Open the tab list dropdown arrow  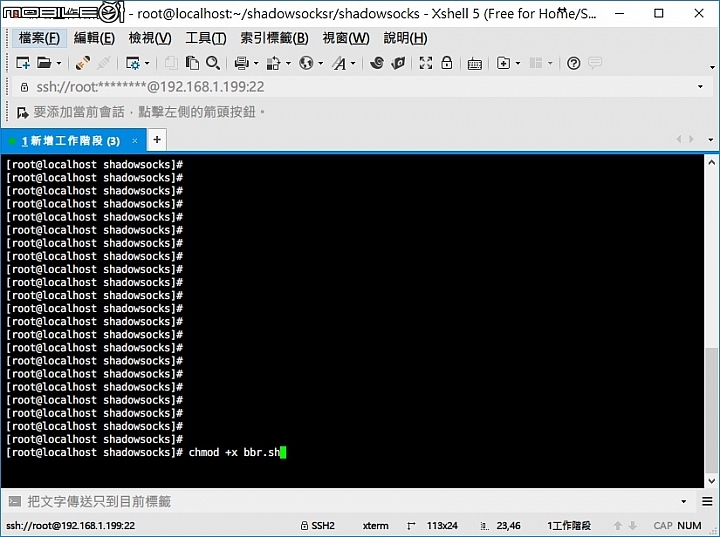pyautogui.click(x=710, y=140)
